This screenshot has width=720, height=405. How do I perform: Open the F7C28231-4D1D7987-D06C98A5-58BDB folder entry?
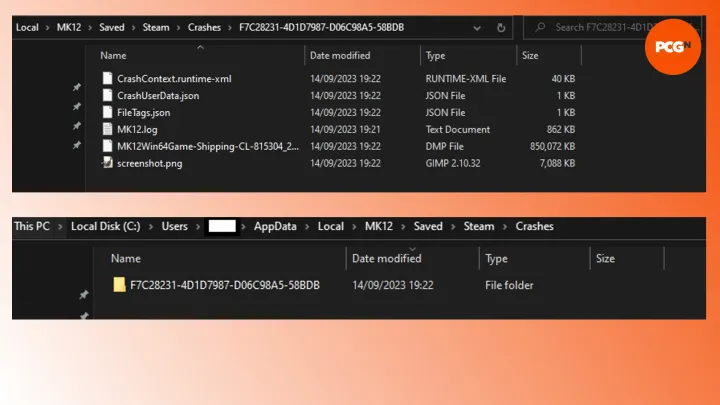click(224, 285)
